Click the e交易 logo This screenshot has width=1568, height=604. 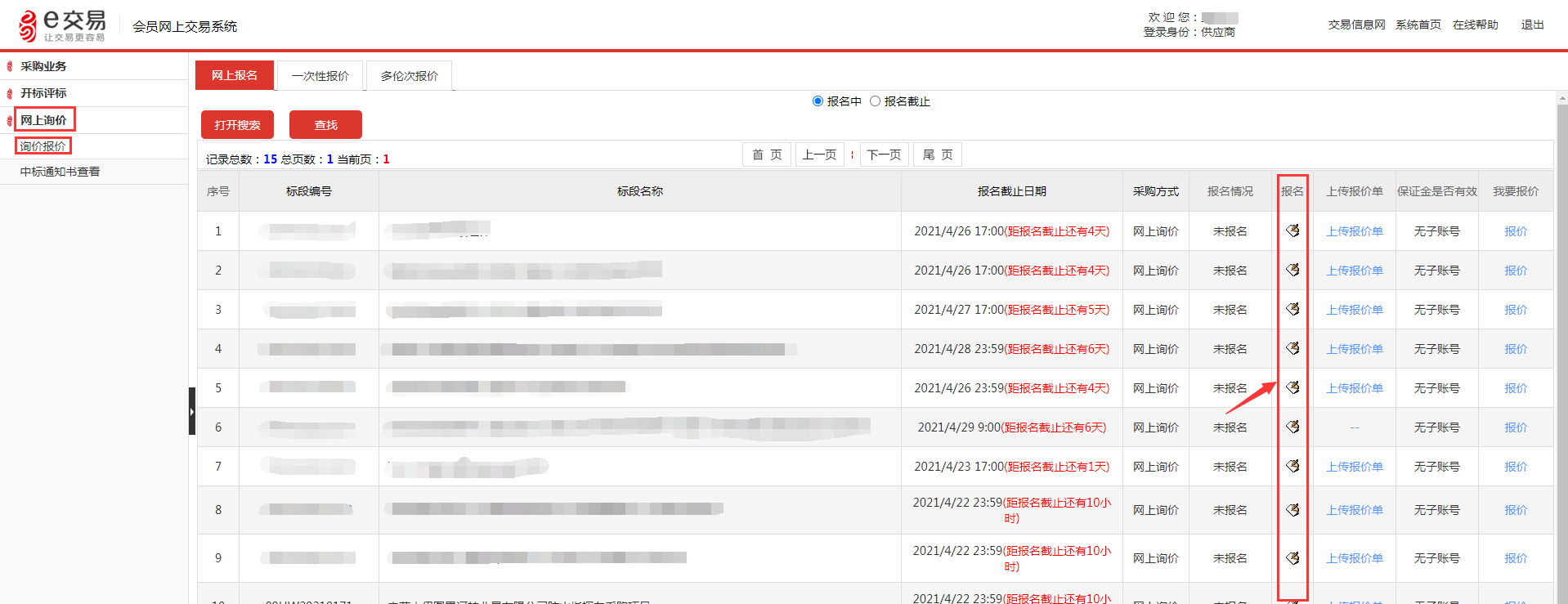click(x=62, y=25)
